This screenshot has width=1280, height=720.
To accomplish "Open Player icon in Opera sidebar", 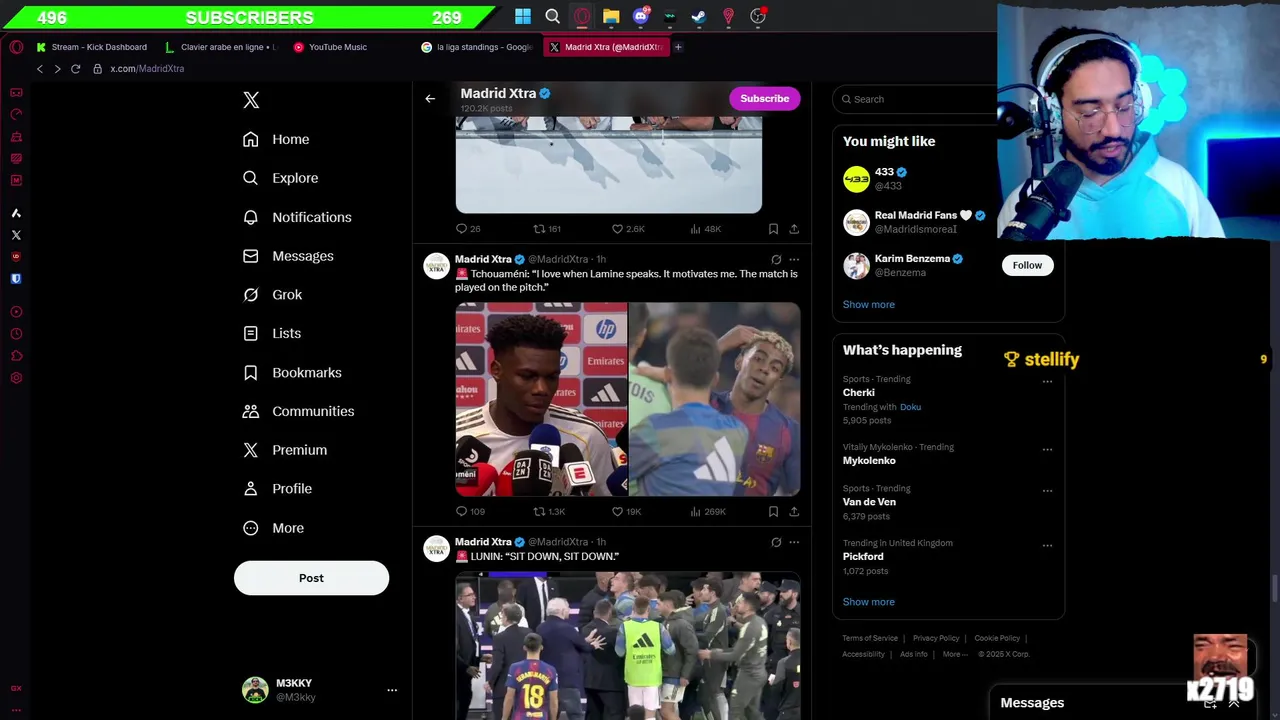I will point(16,312).
